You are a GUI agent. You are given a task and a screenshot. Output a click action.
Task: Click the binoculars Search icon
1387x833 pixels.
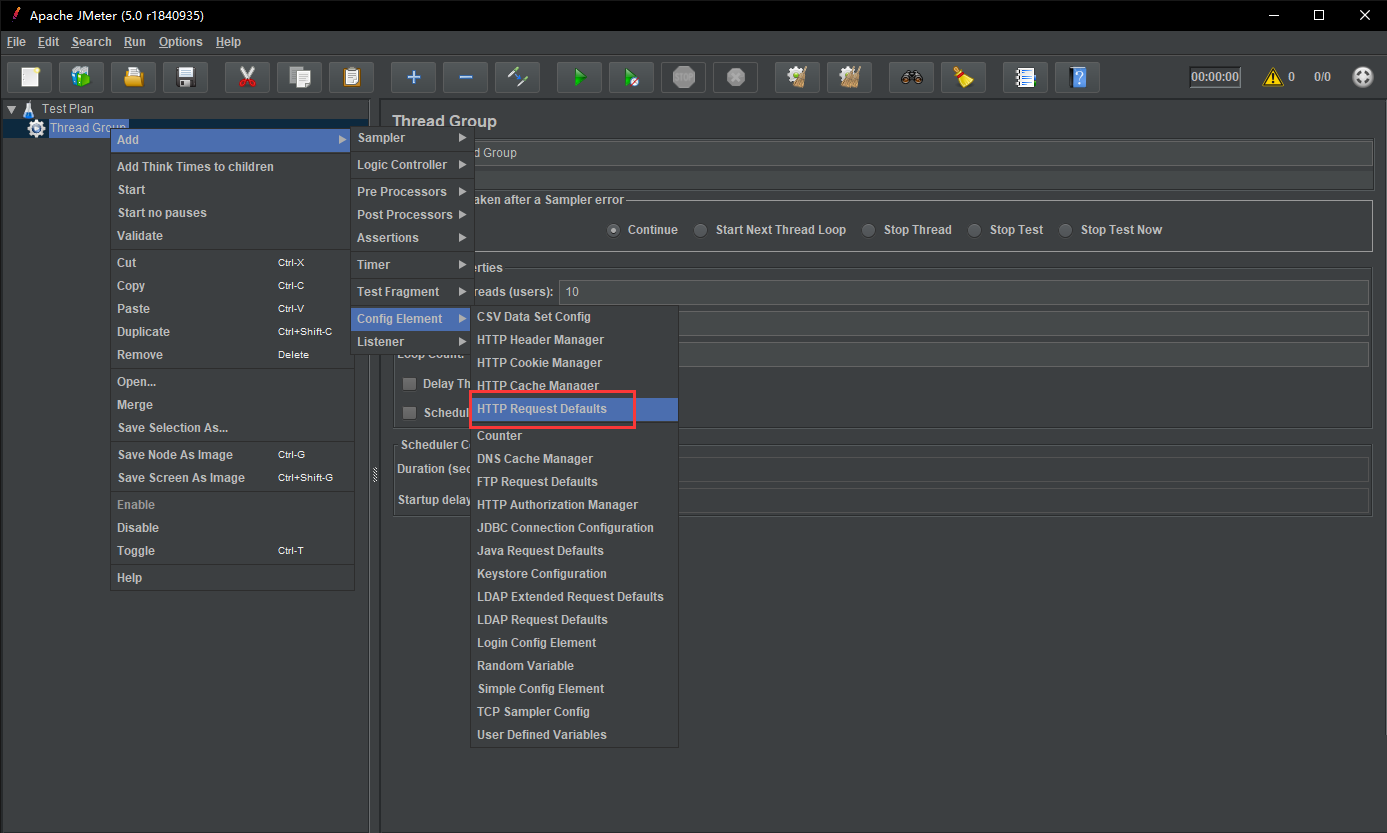(x=911, y=77)
